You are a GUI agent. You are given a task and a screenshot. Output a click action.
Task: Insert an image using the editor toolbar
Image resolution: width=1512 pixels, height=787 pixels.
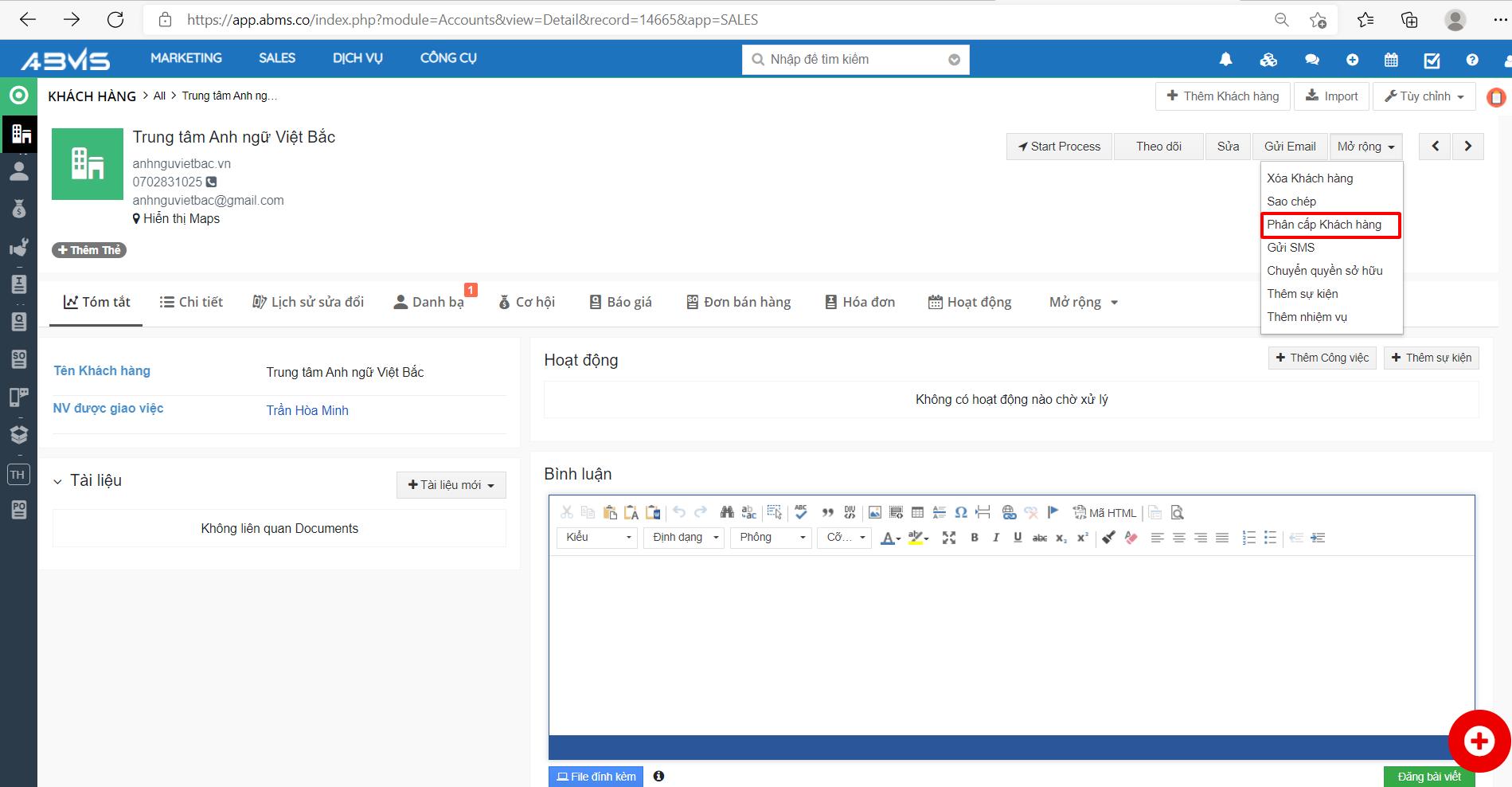pyautogui.click(x=874, y=513)
